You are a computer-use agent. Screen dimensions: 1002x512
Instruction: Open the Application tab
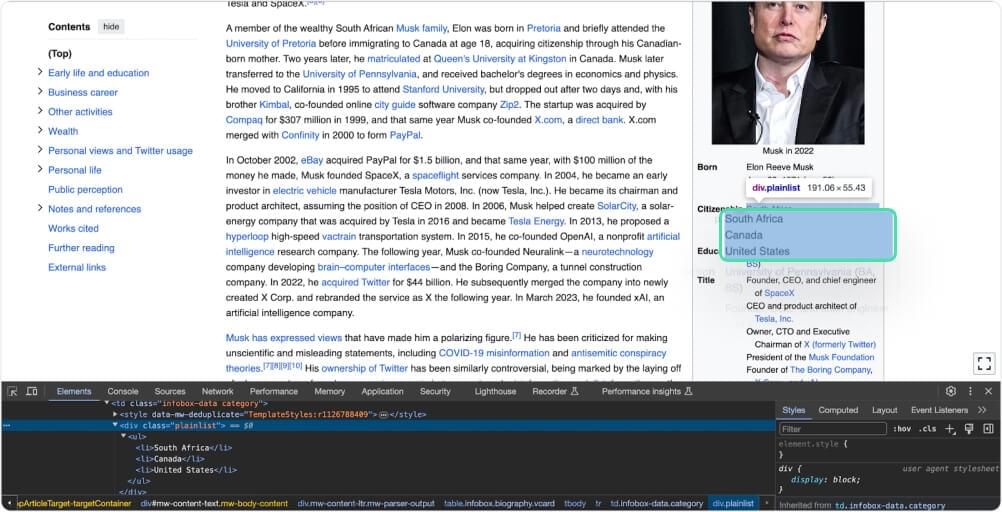(x=382, y=391)
